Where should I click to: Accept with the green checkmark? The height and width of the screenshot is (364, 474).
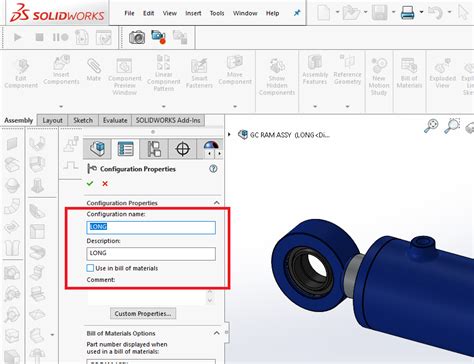pyautogui.click(x=90, y=183)
